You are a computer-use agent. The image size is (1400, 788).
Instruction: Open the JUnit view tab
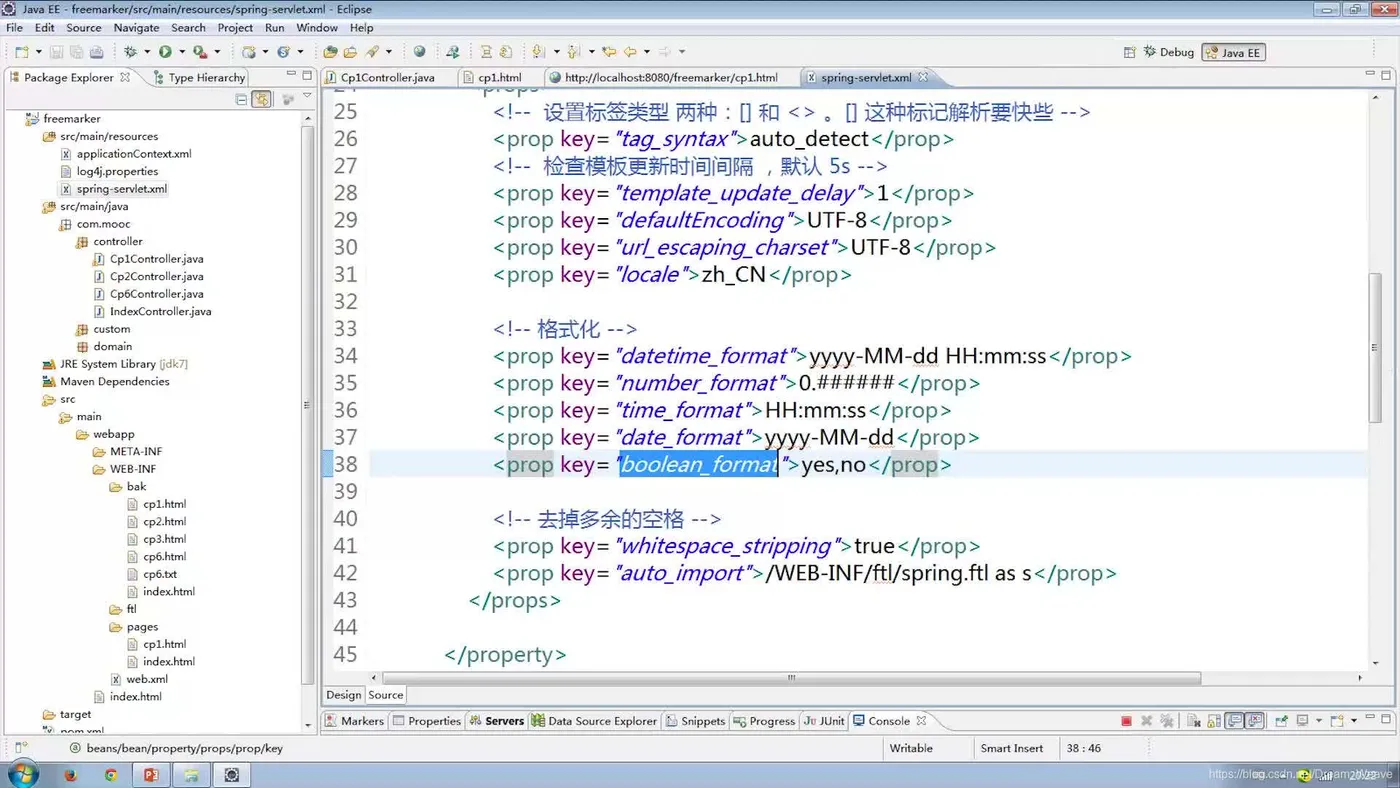[824, 720]
